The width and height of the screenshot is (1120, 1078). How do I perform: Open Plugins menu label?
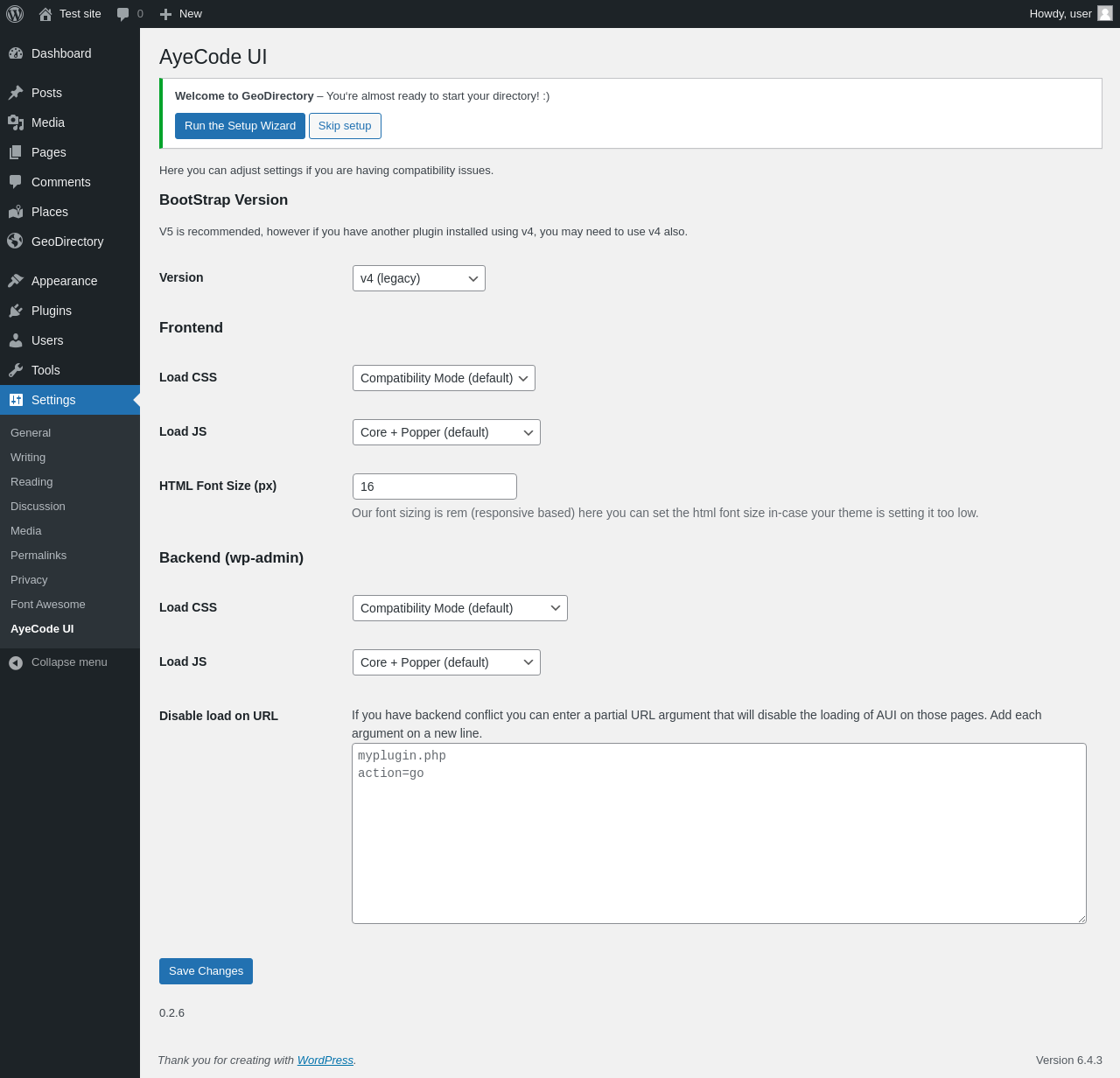tap(52, 311)
